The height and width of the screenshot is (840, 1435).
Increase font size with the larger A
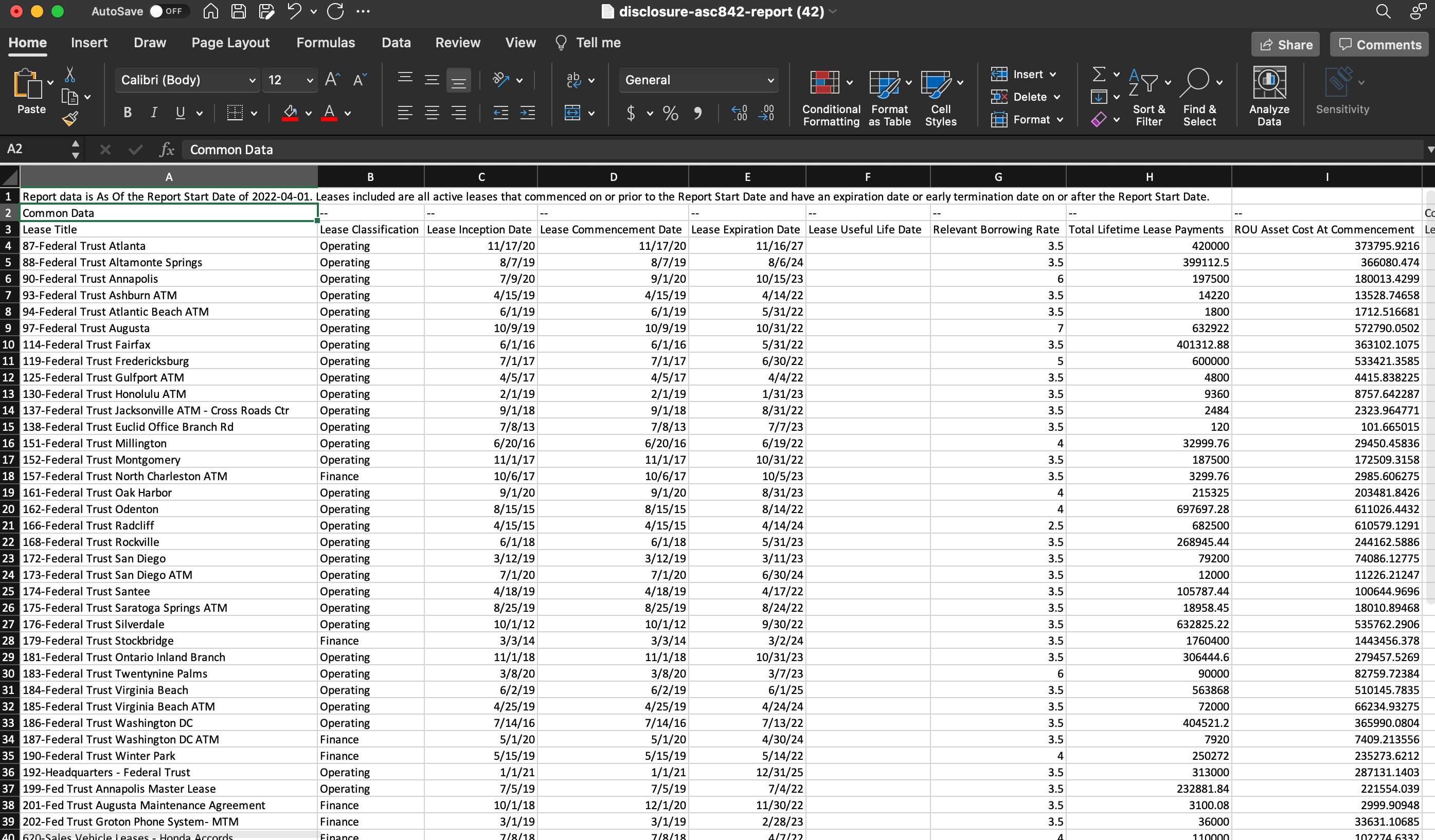(333, 80)
